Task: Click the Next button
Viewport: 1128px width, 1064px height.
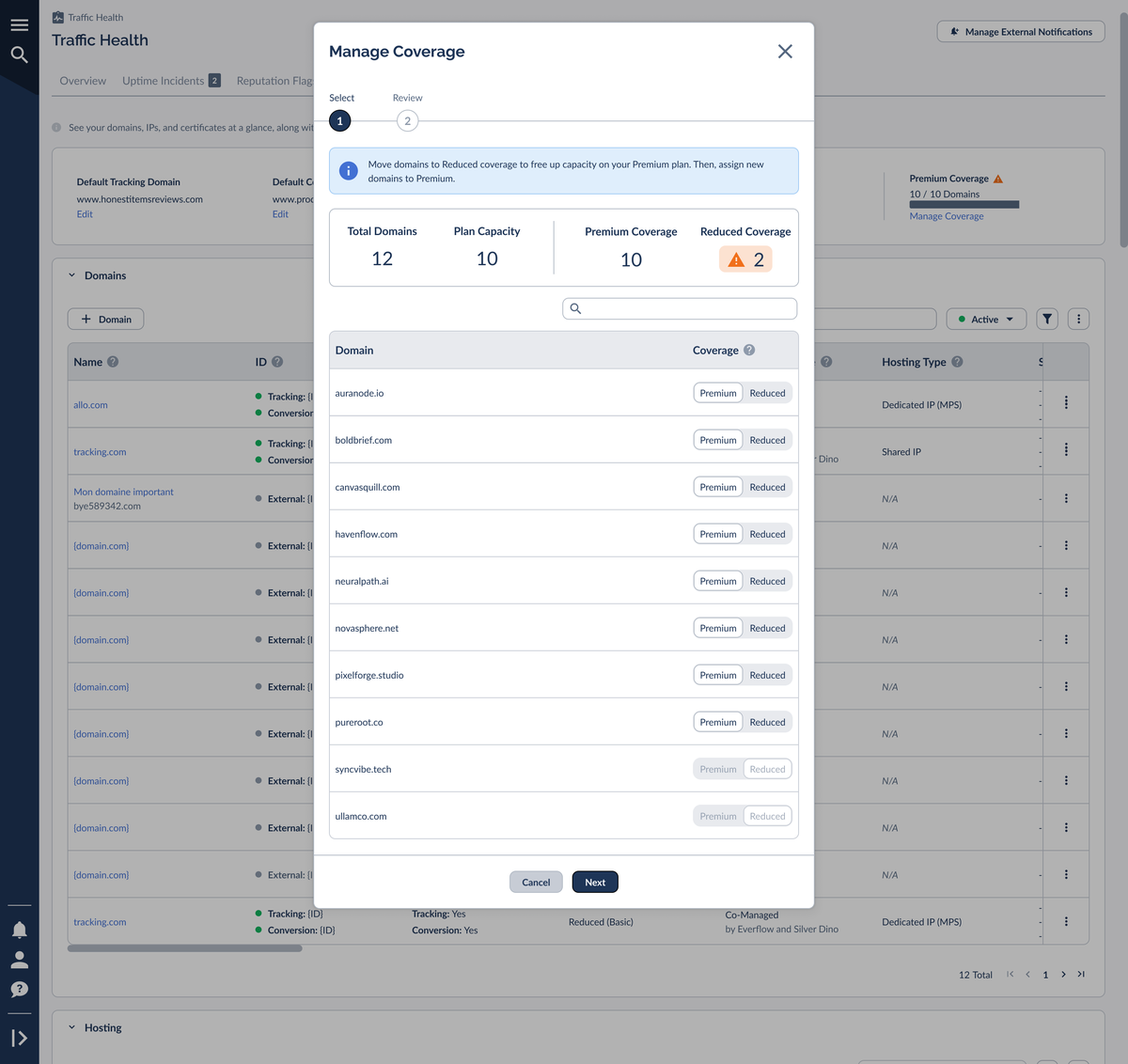Action: [x=595, y=882]
